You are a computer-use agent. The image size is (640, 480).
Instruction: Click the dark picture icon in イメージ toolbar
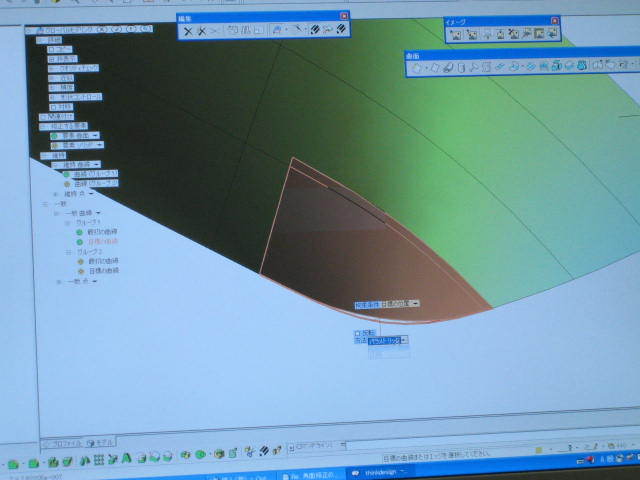pos(539,33)
